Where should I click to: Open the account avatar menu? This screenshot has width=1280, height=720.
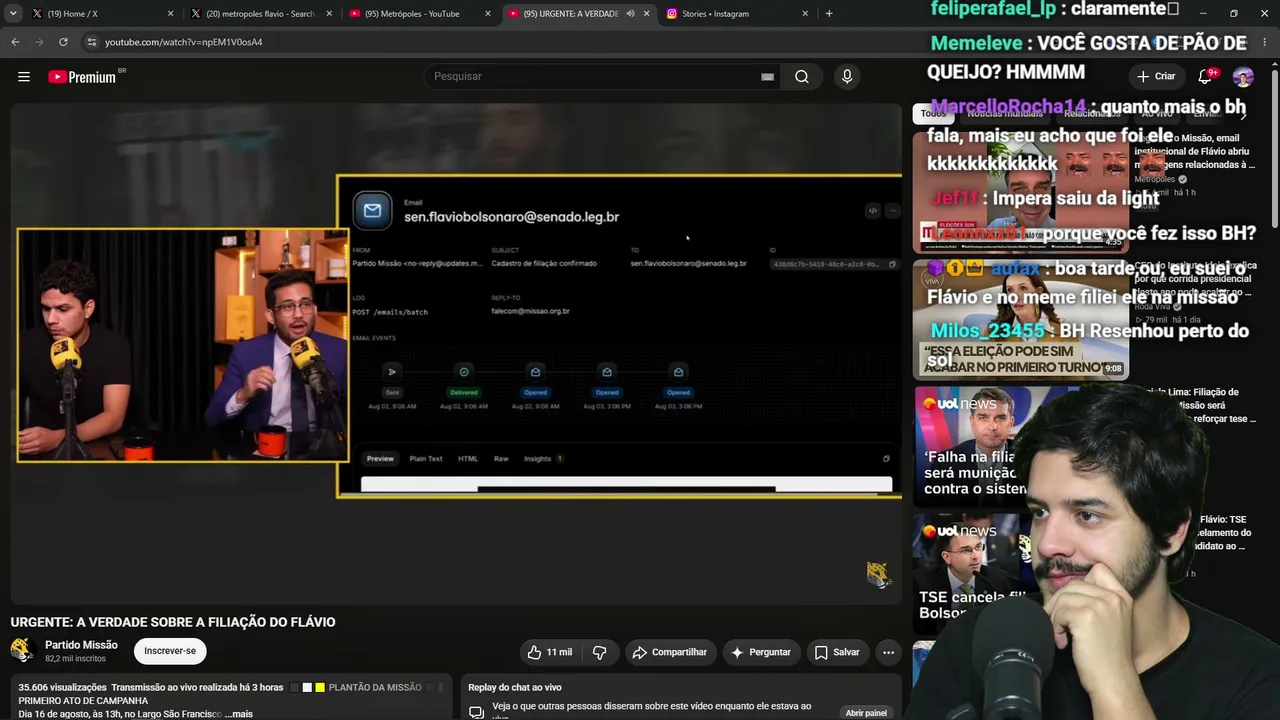[x=1243, y=77]
